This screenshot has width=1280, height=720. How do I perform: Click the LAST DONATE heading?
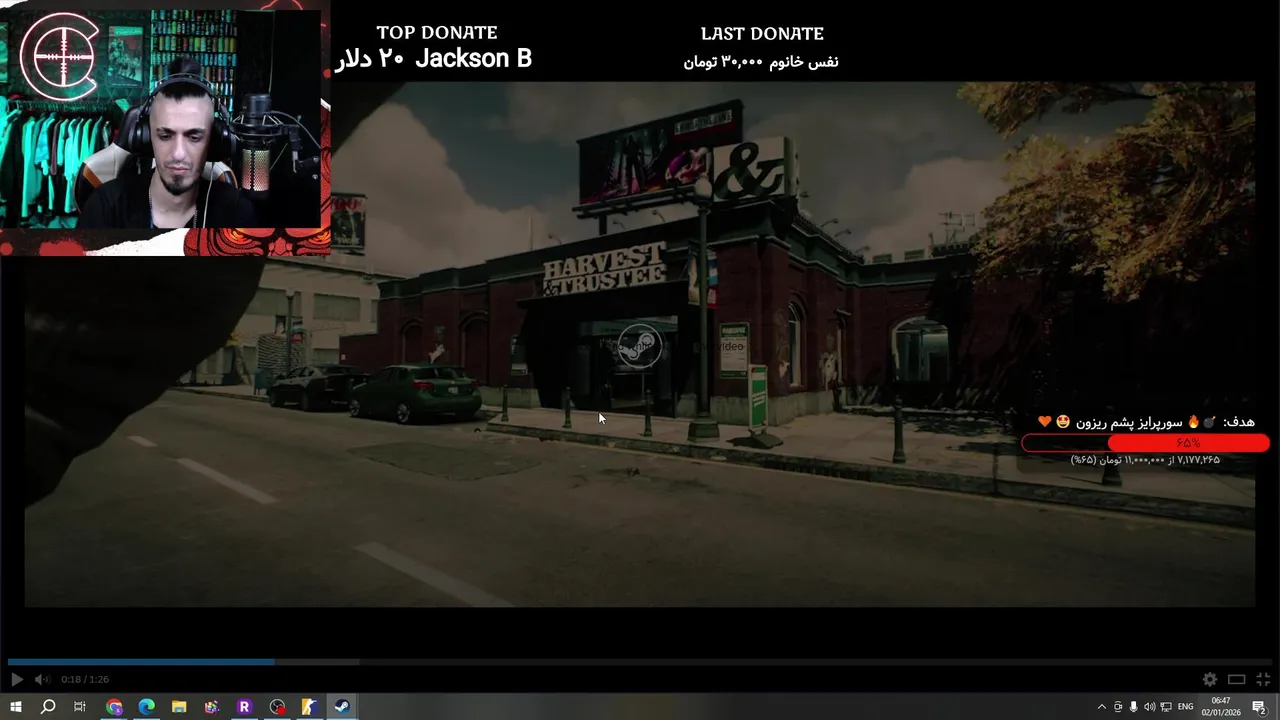point(762,34)
